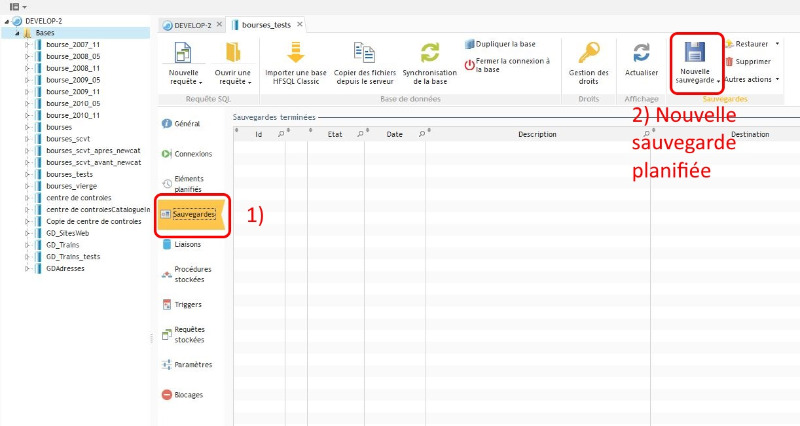Collapse the DEVELOP-2 tree node
The height and width of the screenshot is (426, 800).
[7, 21]
